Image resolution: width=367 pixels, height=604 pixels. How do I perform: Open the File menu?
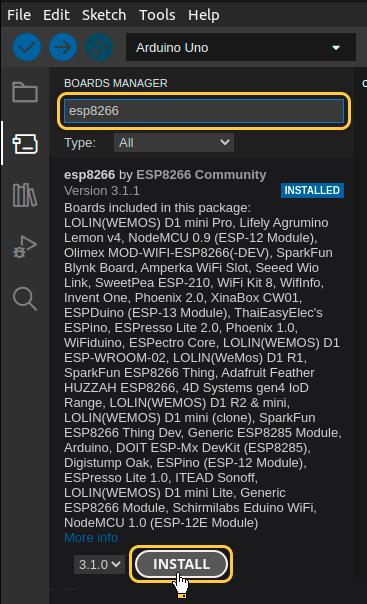(x=19, y=15)
